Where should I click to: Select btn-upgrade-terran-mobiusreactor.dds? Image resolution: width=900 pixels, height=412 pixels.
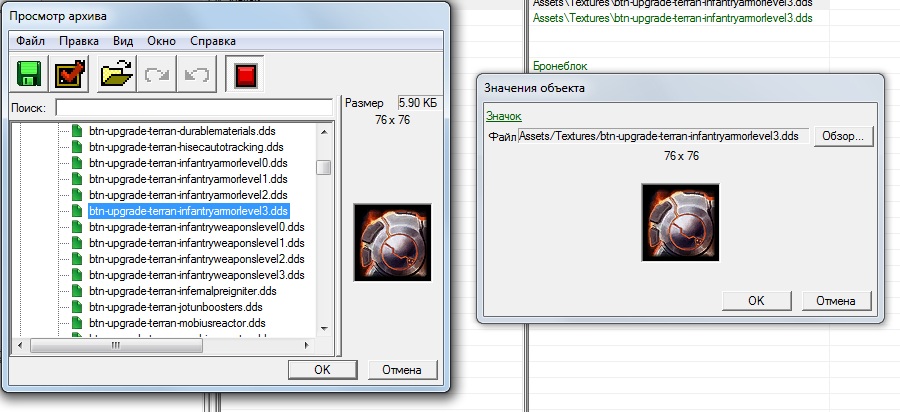click(x=177, y=323)
